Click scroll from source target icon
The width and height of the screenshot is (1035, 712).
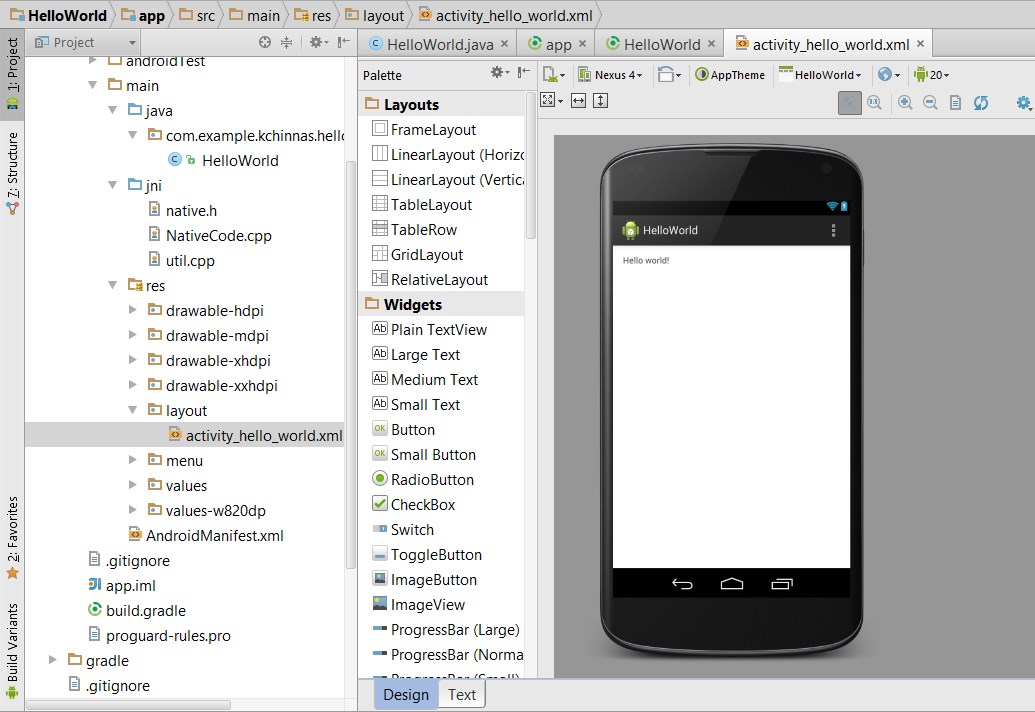(x=265, y=42)
